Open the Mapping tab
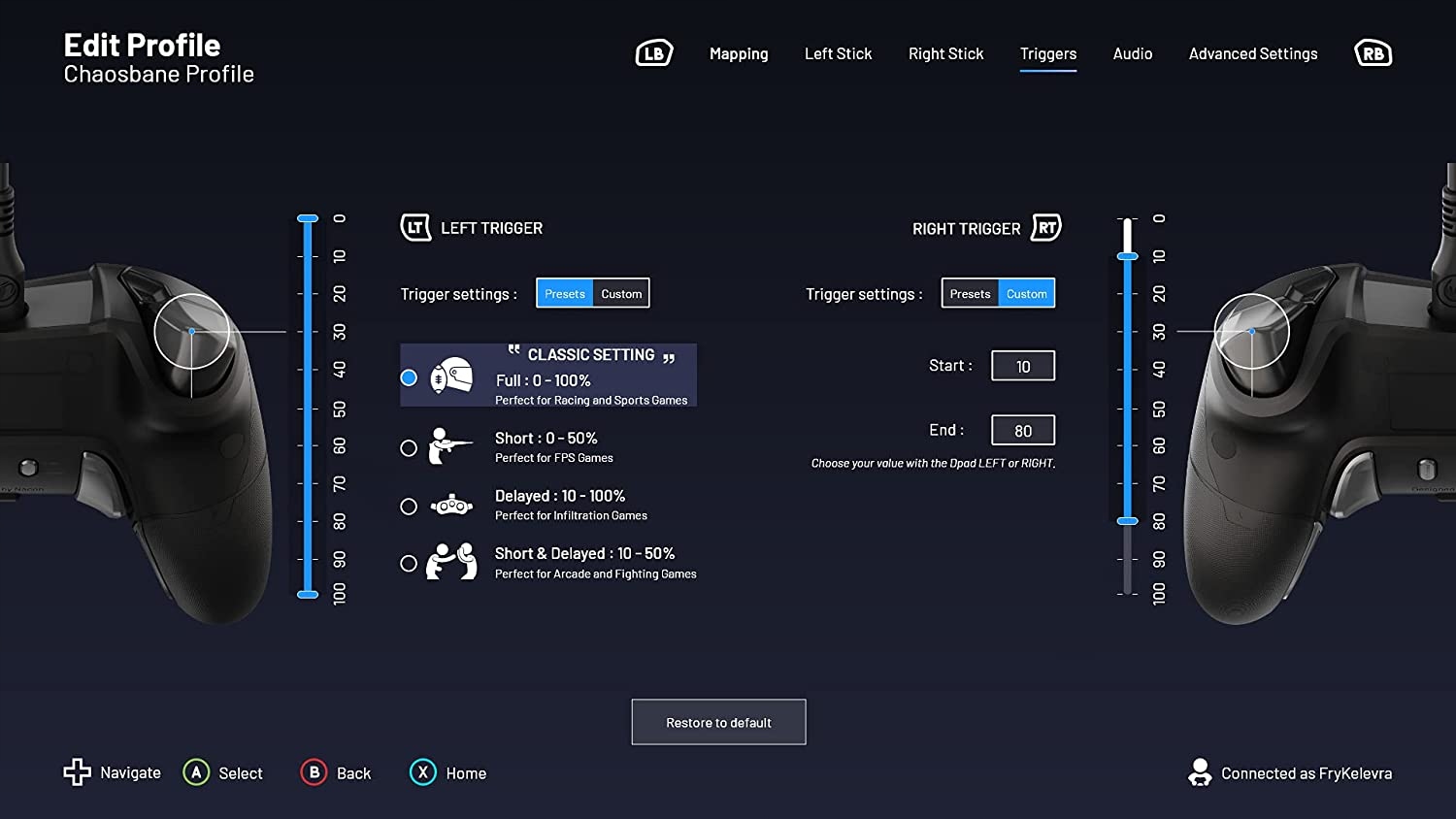The height and width of the screenshot is (819, 1456). click(x=739, y=54)
